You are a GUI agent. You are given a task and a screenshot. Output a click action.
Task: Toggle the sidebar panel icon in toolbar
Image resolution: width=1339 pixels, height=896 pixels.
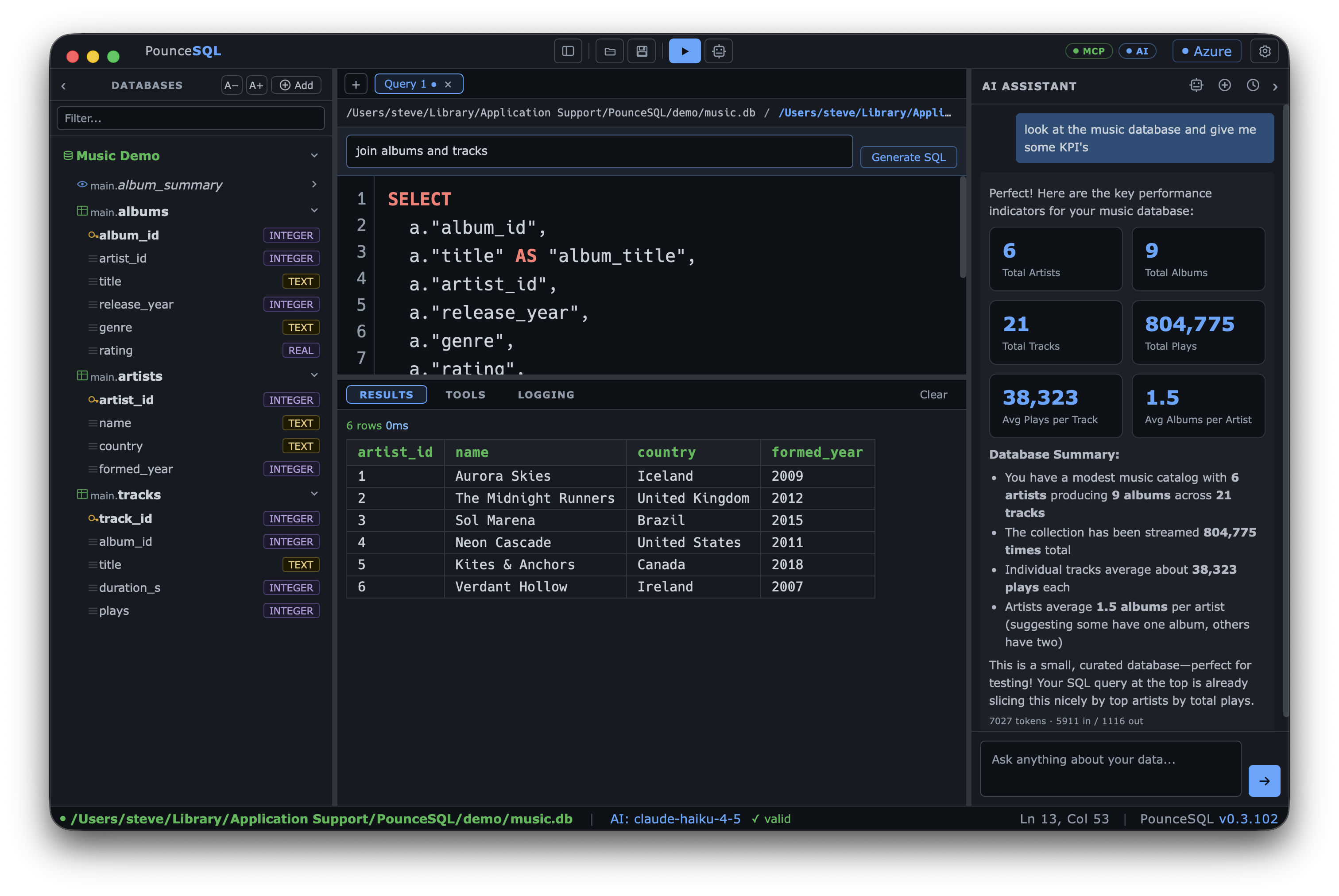tap(568, 51)
